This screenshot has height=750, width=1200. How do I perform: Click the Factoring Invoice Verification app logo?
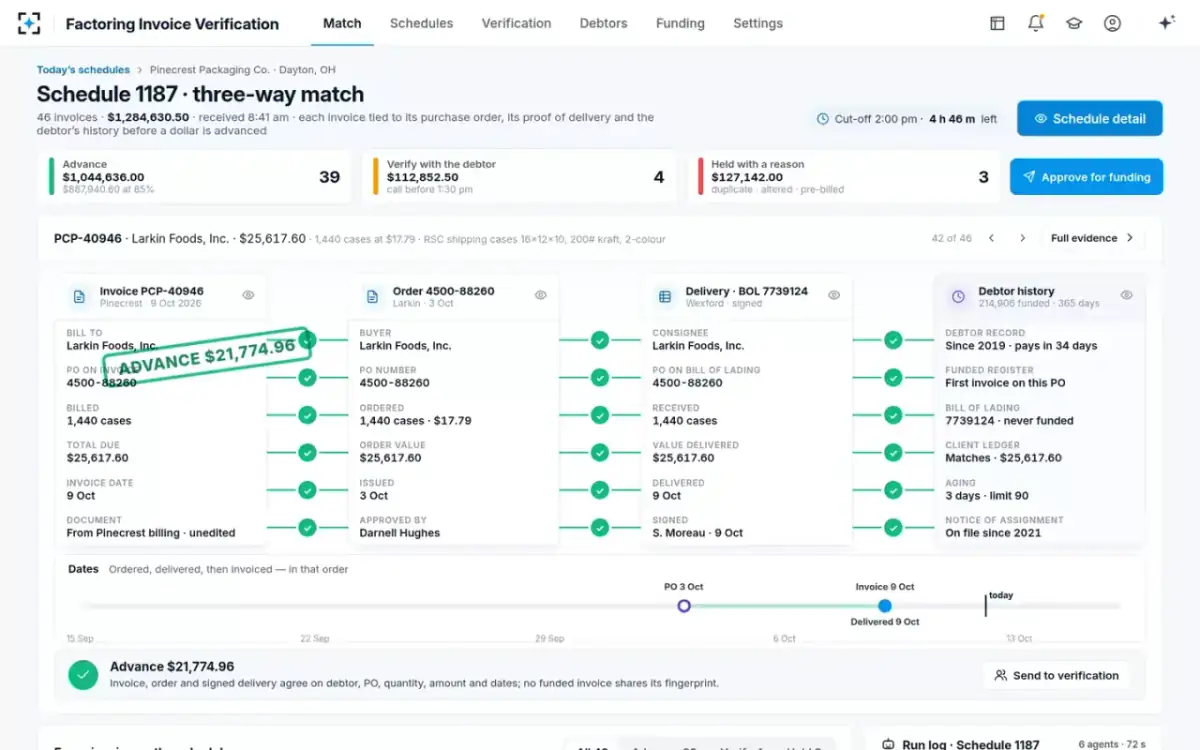coord(30,23)
